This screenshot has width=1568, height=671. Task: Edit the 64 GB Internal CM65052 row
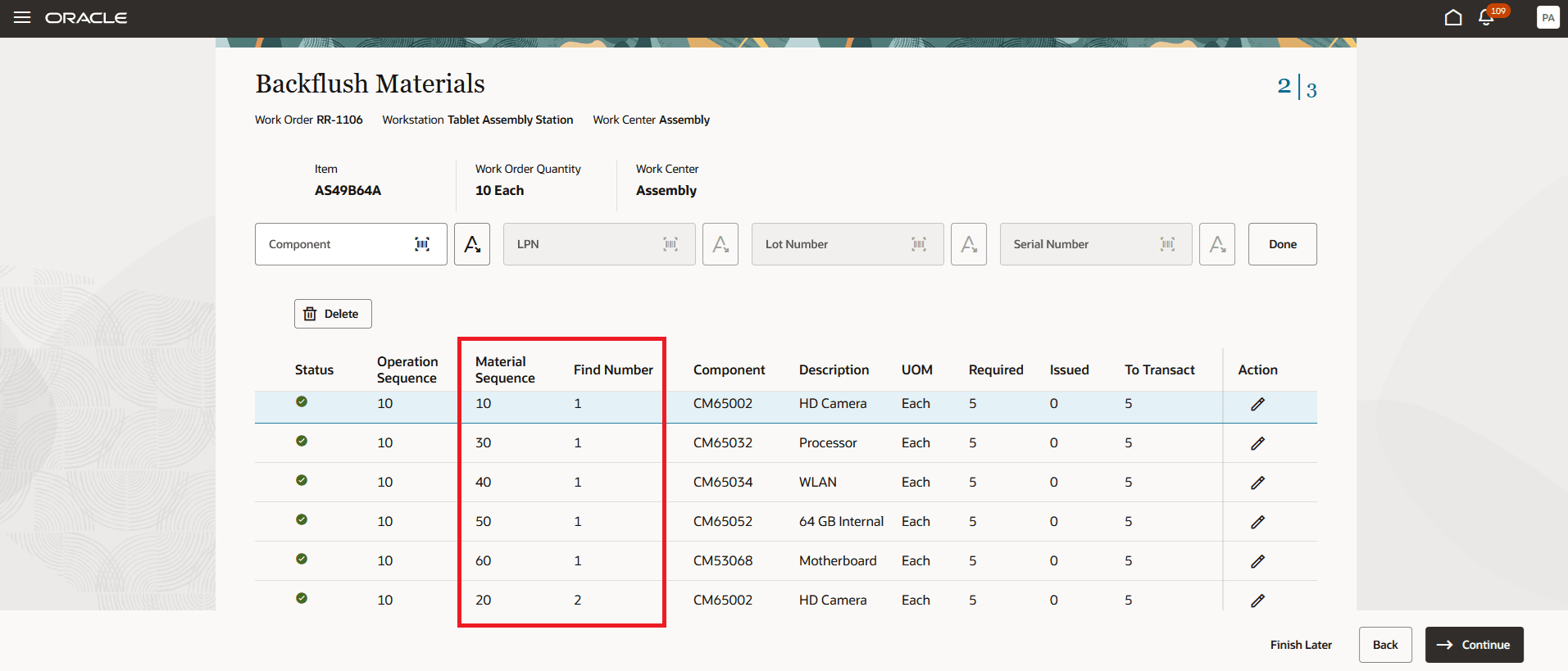[x=1258, y=522]
